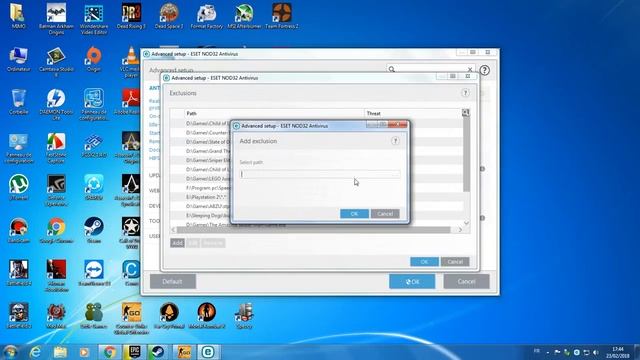Open the Corbeille recycle bin

coord(18,102)
